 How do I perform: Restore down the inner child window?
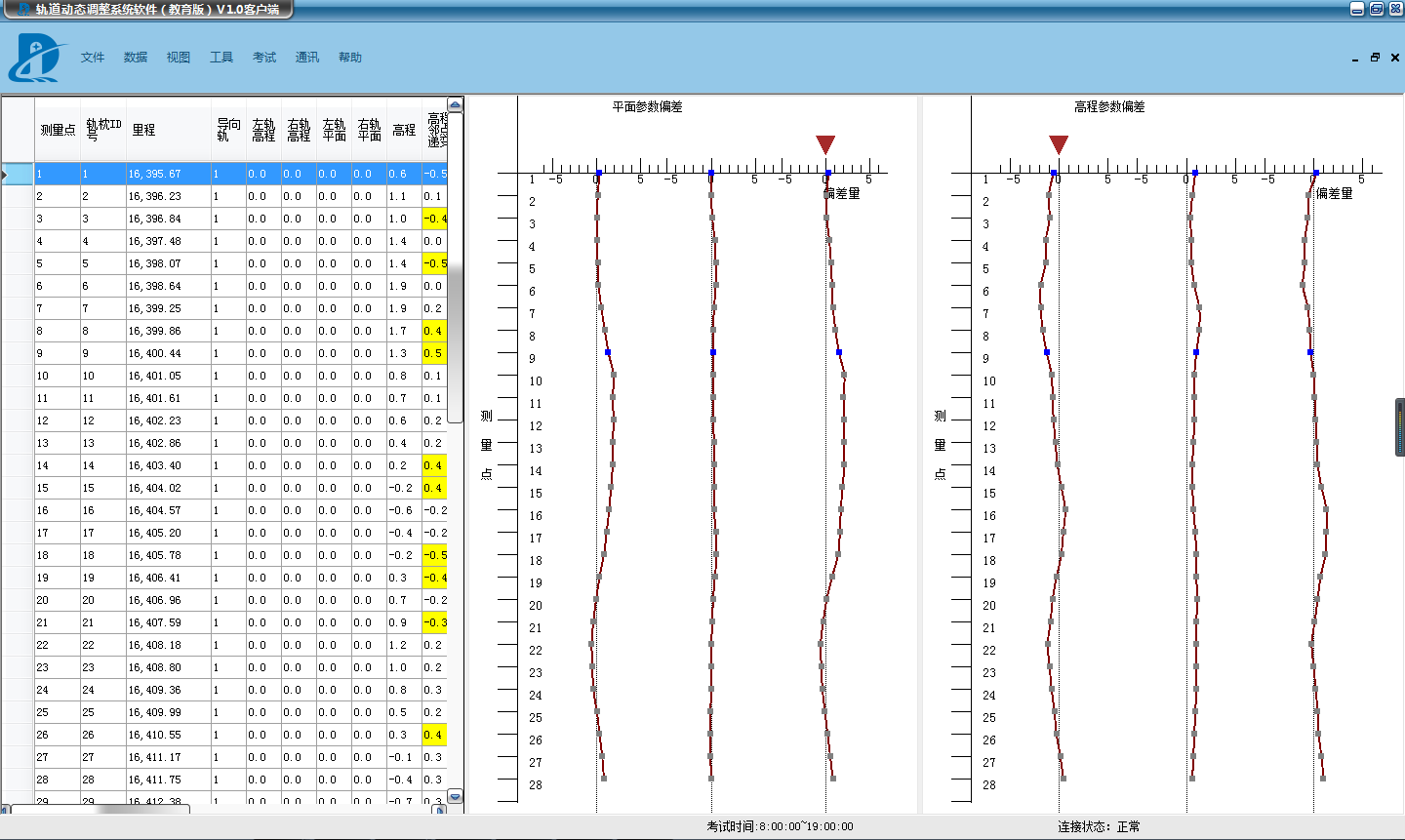point(1375,58)
